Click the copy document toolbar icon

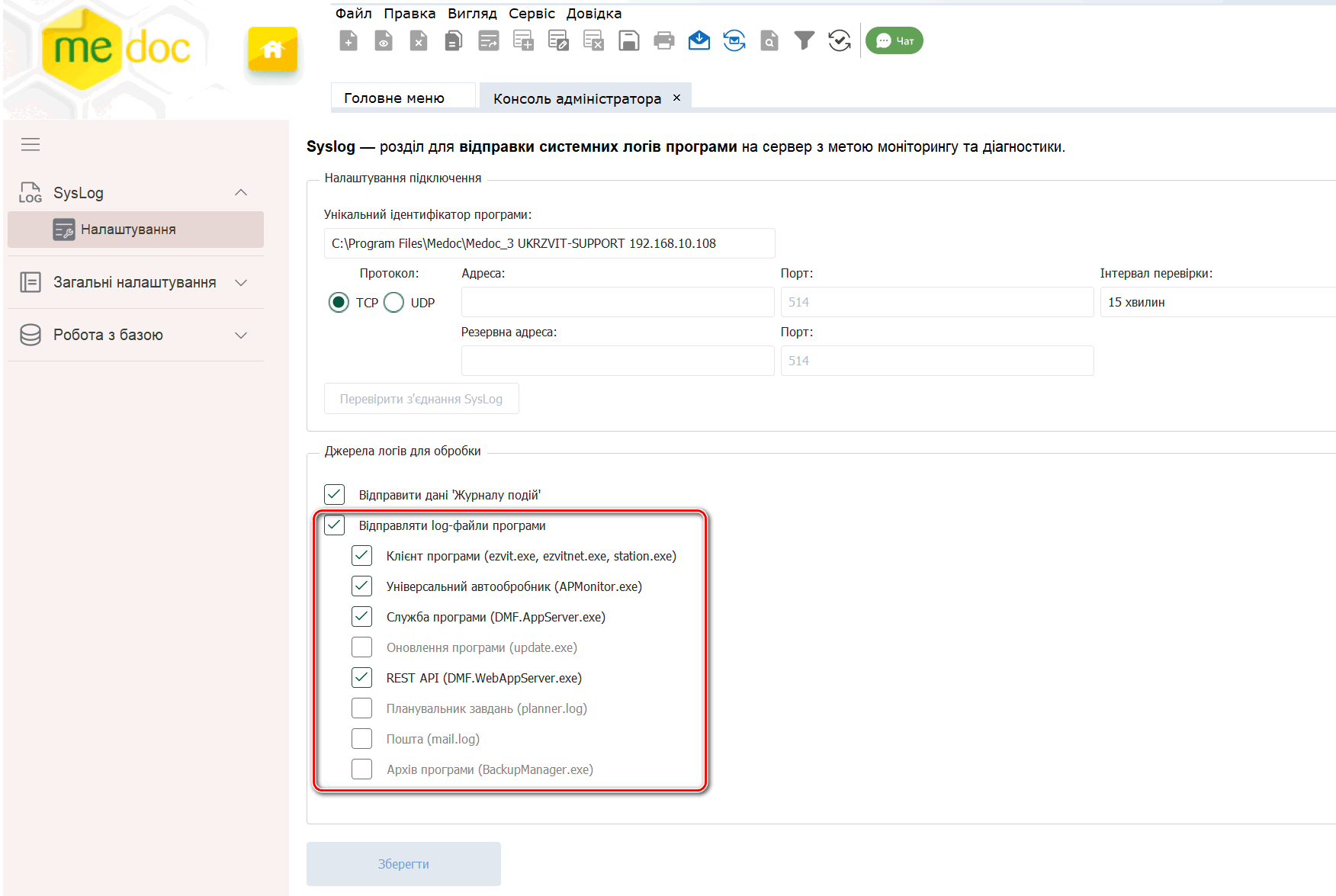tap(454, 41)
